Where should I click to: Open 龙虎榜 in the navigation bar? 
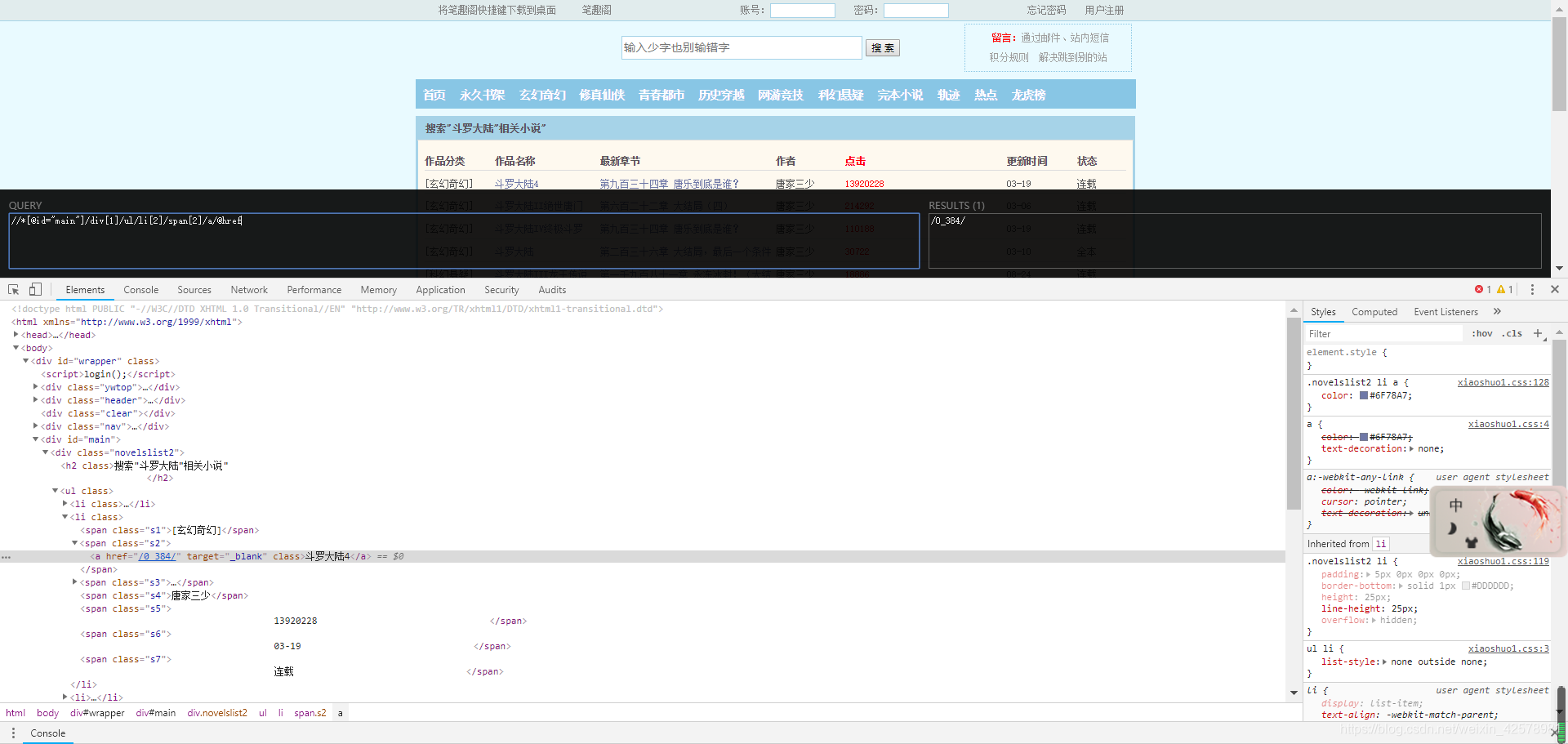(x=1028, y=95)
